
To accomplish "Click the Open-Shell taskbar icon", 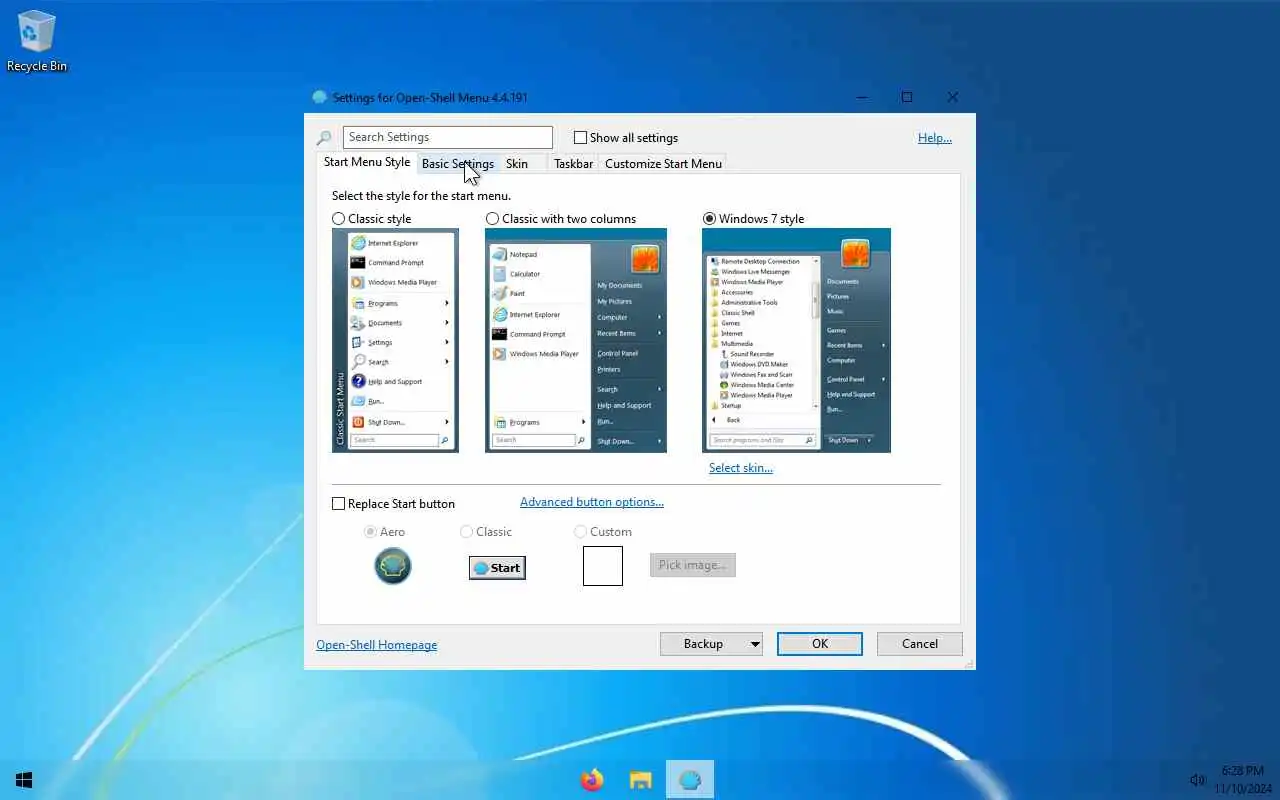I will coord(689,780).
